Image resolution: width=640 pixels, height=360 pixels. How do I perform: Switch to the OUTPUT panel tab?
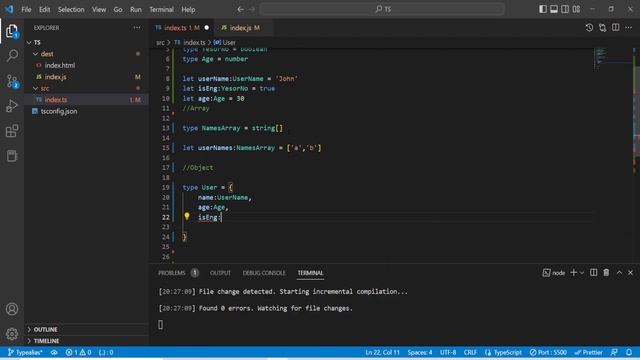[220, 273]
